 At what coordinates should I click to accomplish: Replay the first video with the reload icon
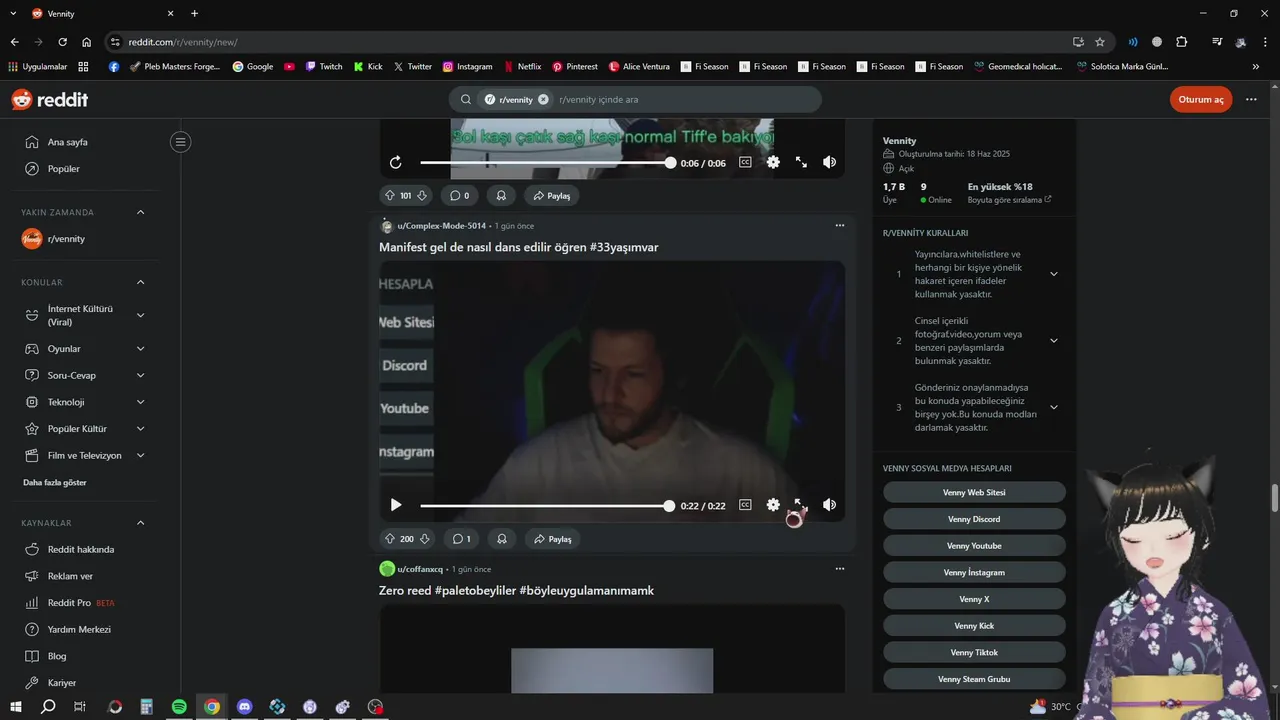coord(396,162)
